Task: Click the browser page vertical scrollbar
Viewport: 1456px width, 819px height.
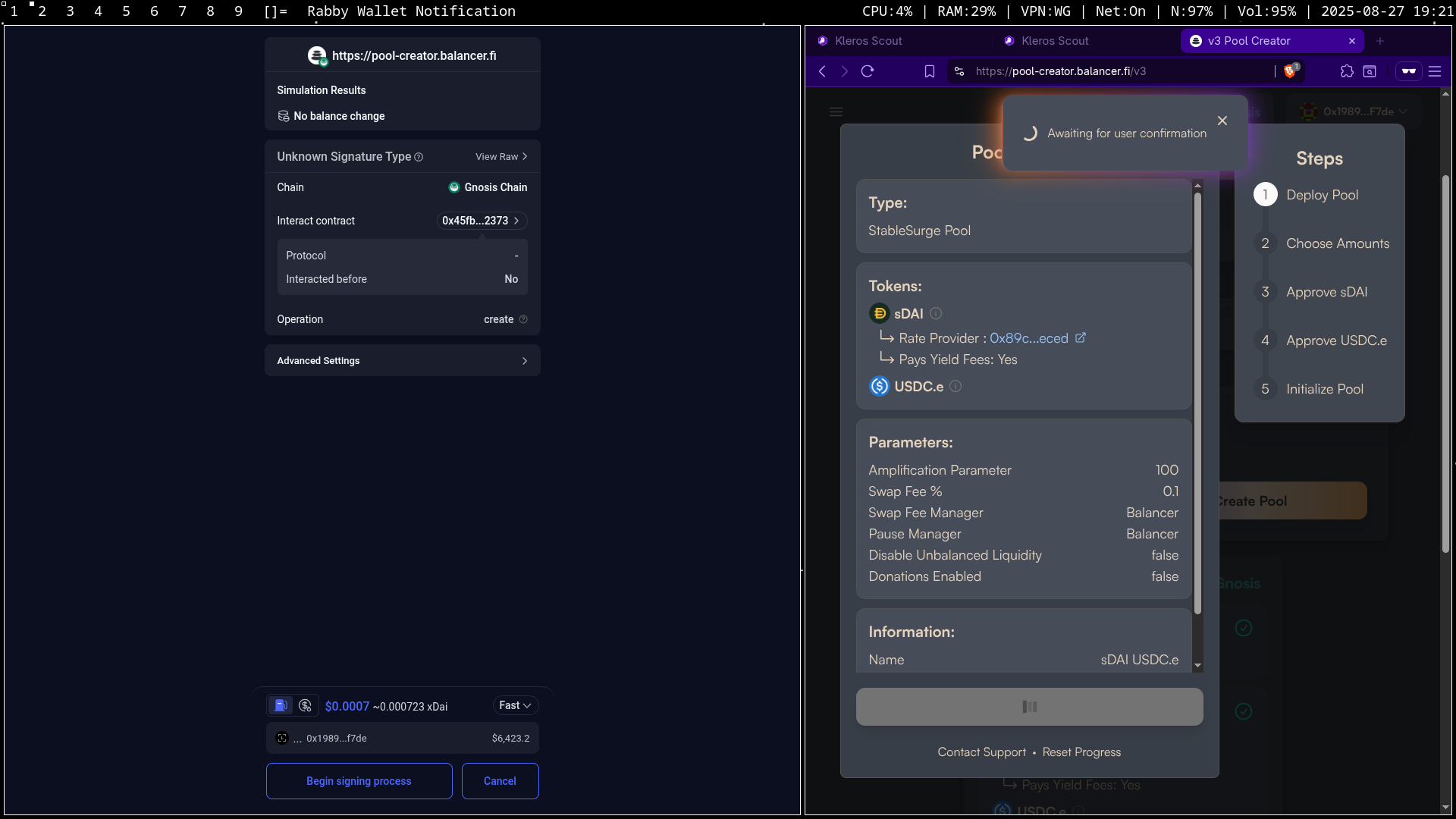Action: click(x=1445, y=364)
